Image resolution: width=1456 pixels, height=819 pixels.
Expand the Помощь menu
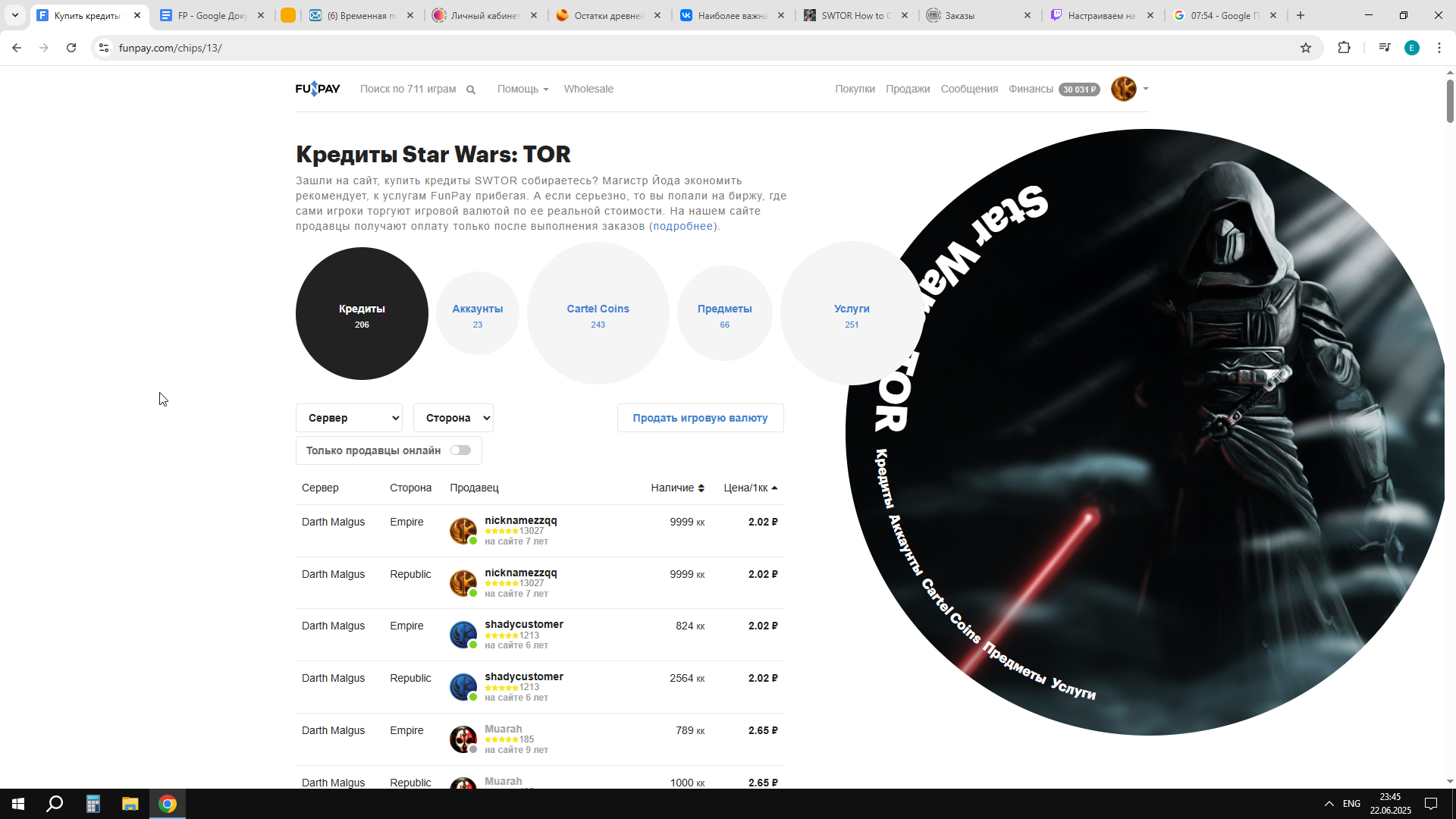tap(522, 89)
